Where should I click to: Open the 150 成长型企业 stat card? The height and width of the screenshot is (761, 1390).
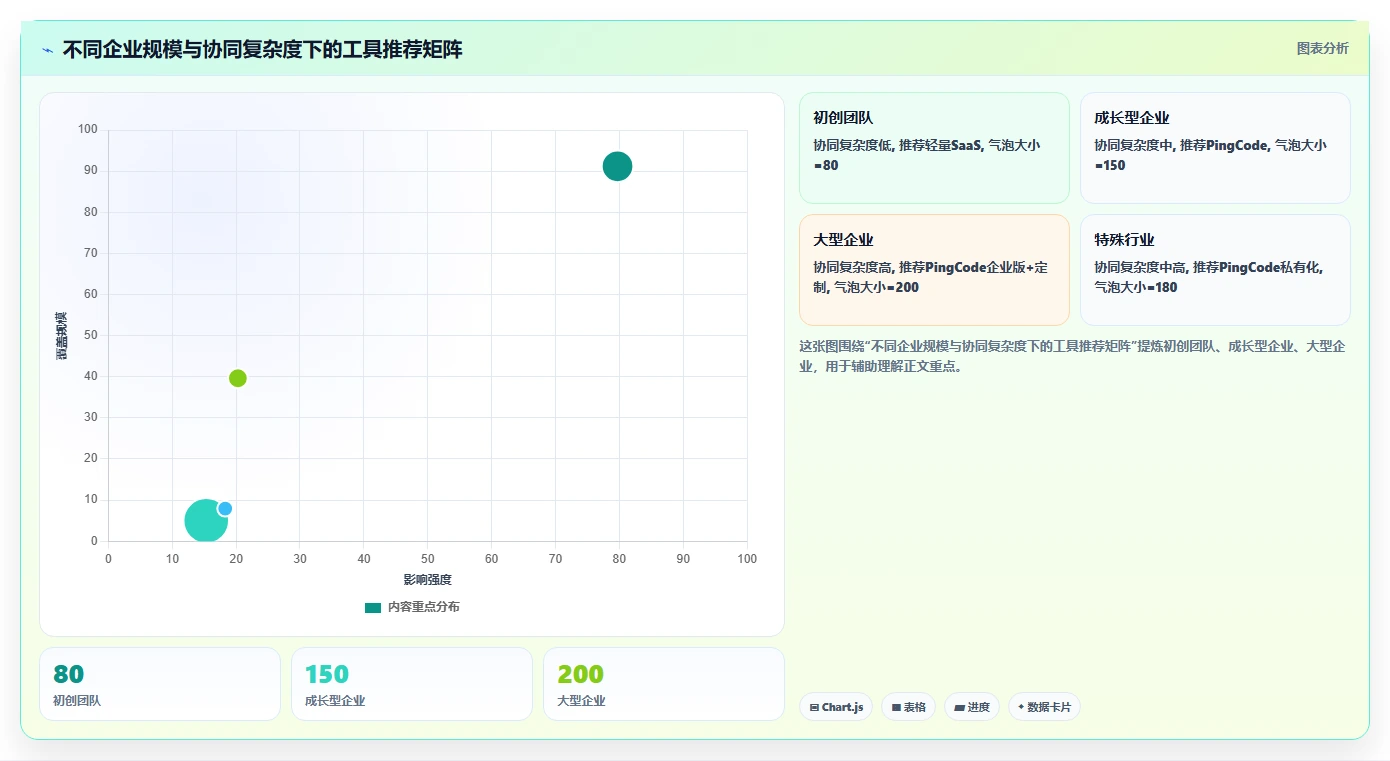[412, 684]
